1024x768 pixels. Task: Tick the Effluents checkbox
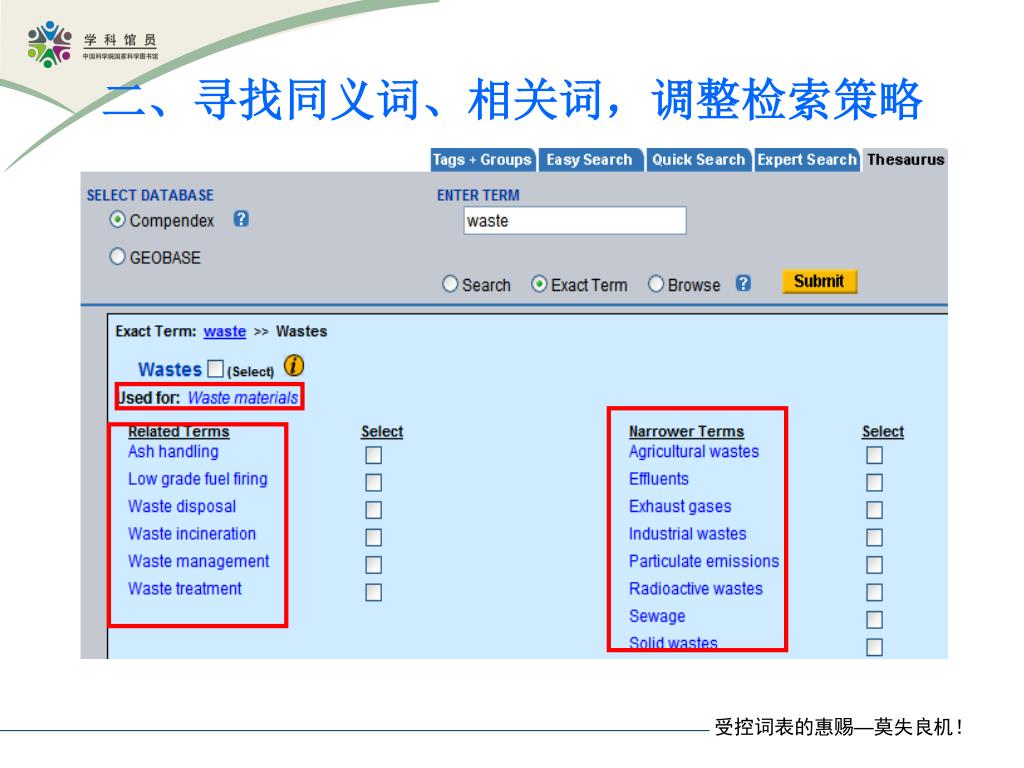874,483
